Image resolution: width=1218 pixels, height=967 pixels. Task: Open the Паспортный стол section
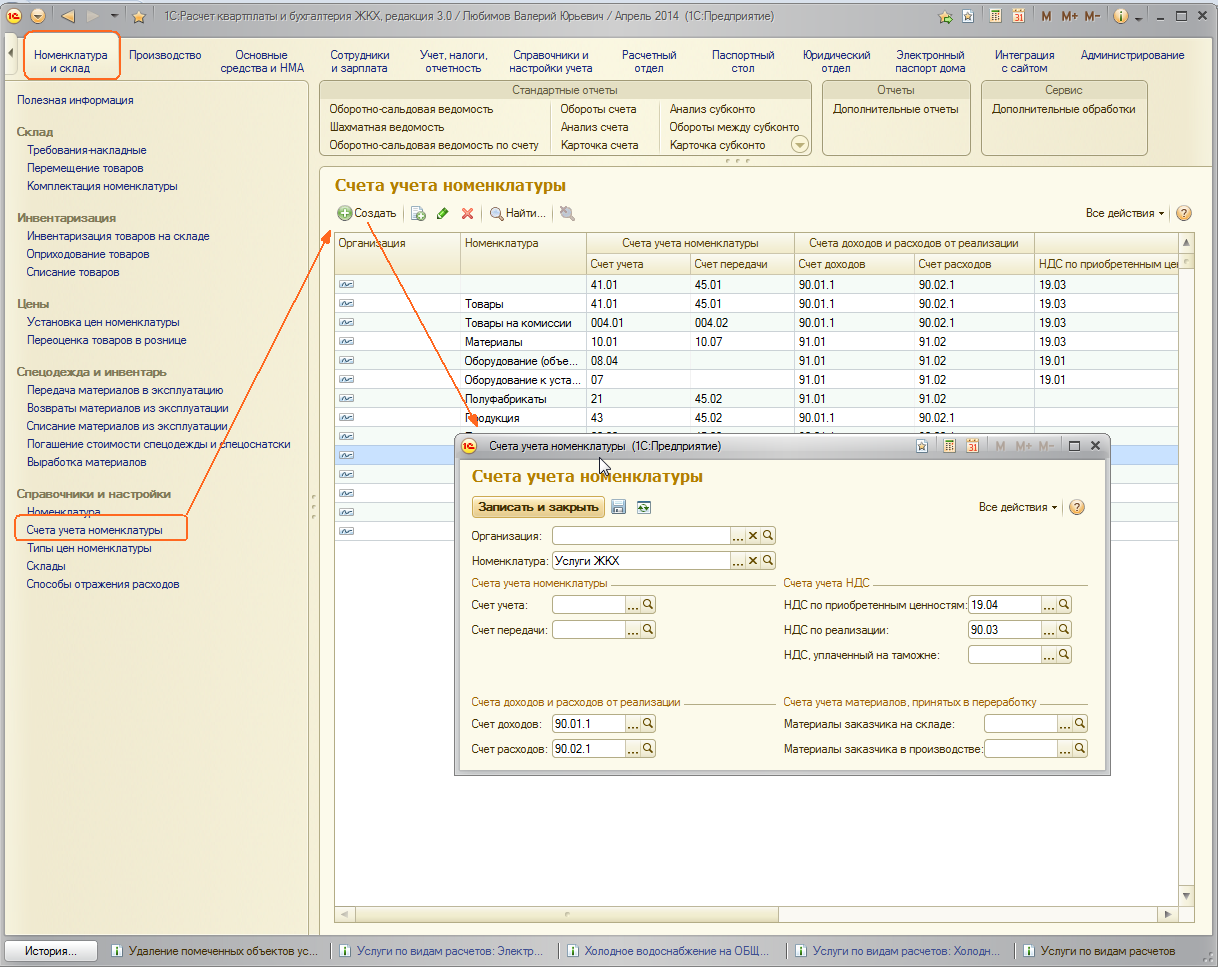(x=743, y=61)
